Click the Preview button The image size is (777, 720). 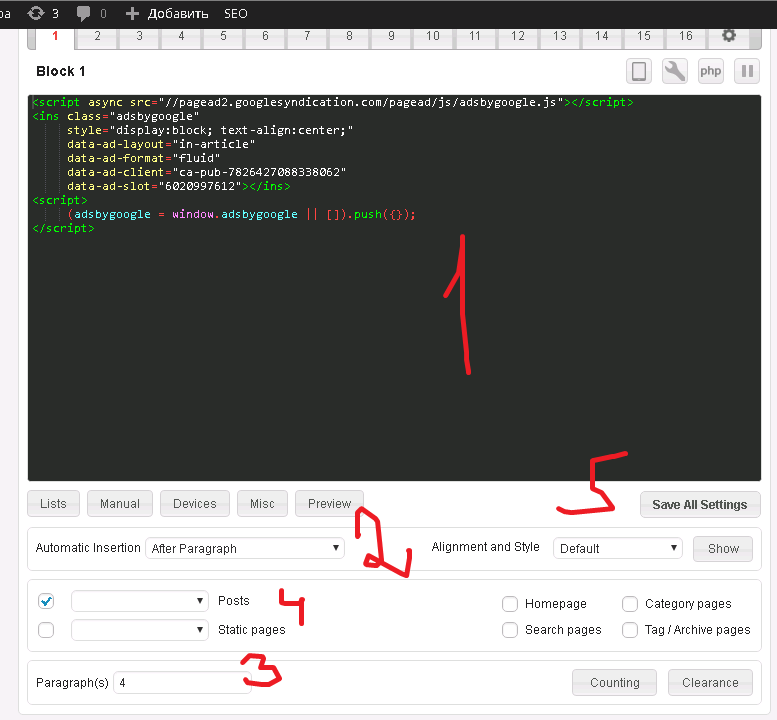point(330,504)
